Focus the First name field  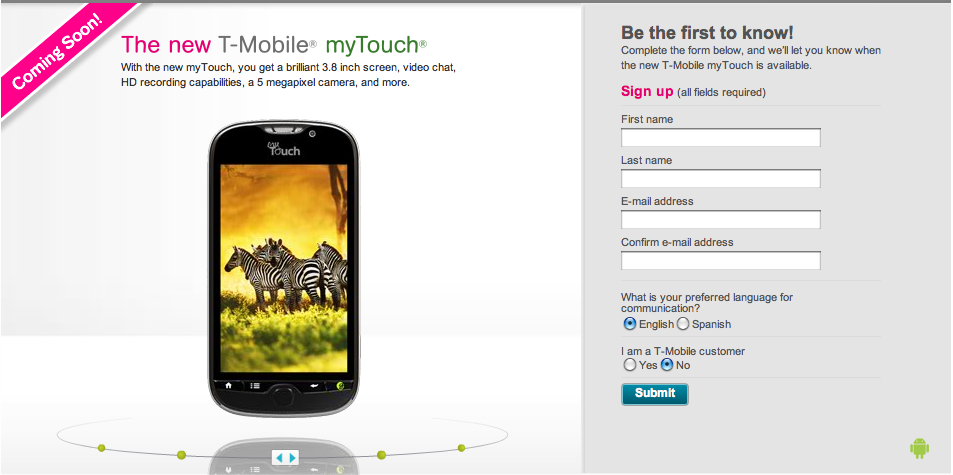tap(721, 137)
